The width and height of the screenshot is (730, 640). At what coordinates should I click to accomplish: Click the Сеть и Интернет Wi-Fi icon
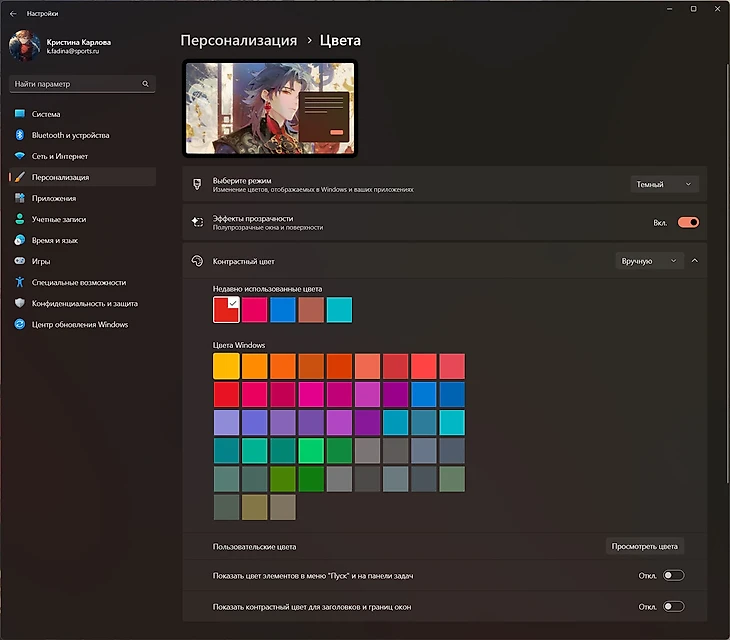[19, 156]
